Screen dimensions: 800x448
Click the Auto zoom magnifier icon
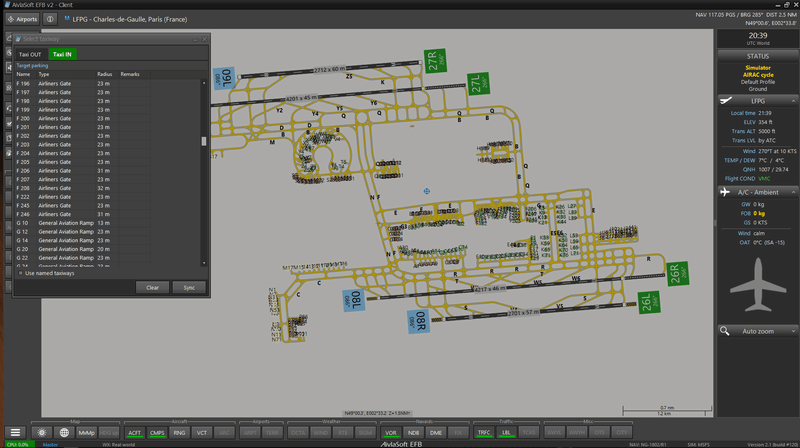(726, 331)
